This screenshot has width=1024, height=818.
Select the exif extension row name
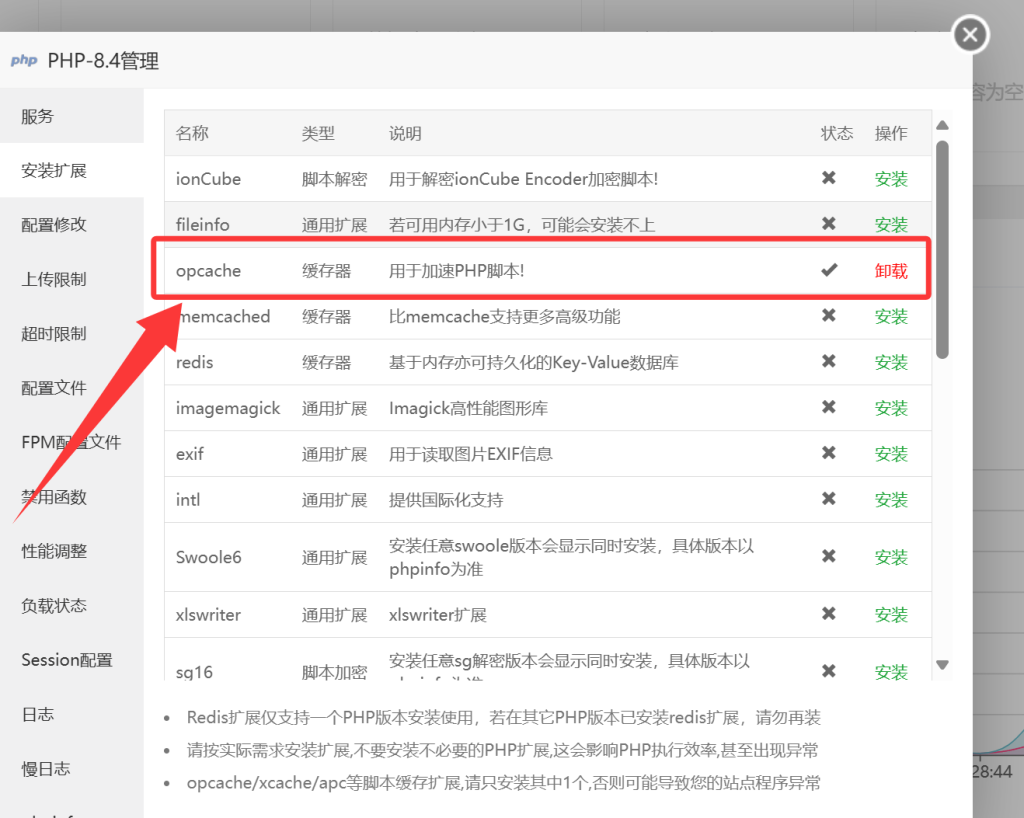[x=190, y=454]
